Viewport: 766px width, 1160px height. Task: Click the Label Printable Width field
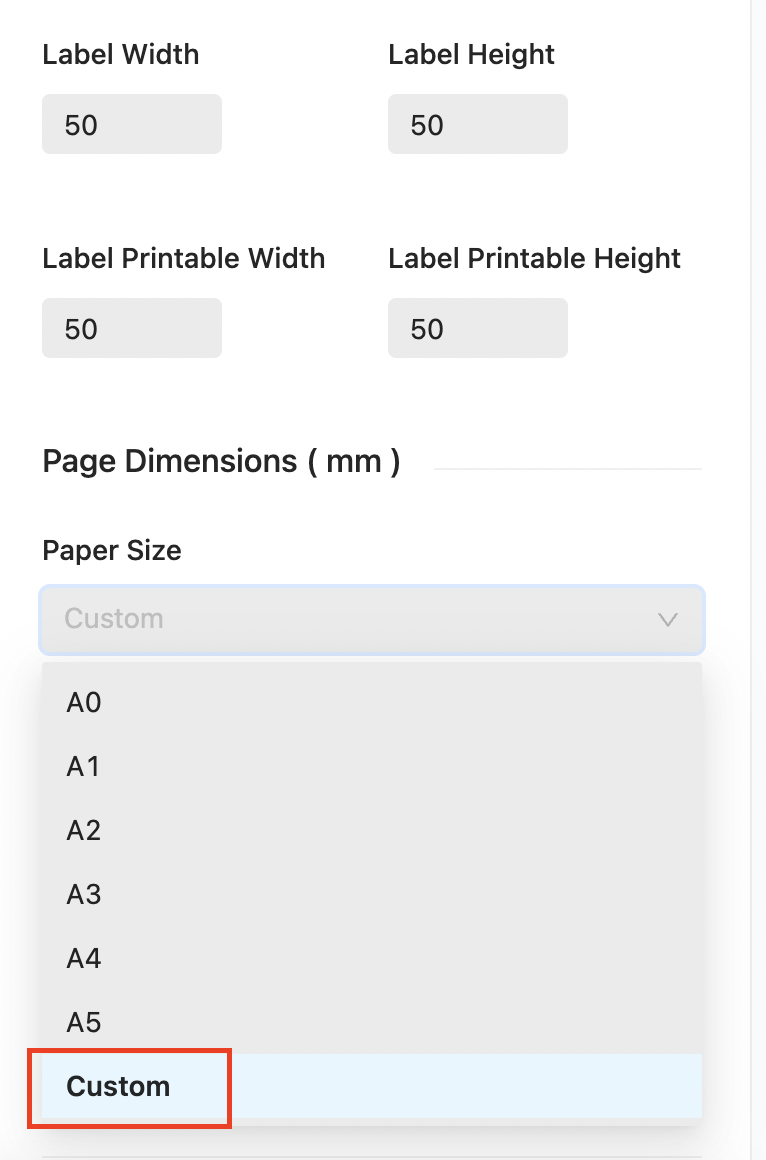[x=131, y=329]
